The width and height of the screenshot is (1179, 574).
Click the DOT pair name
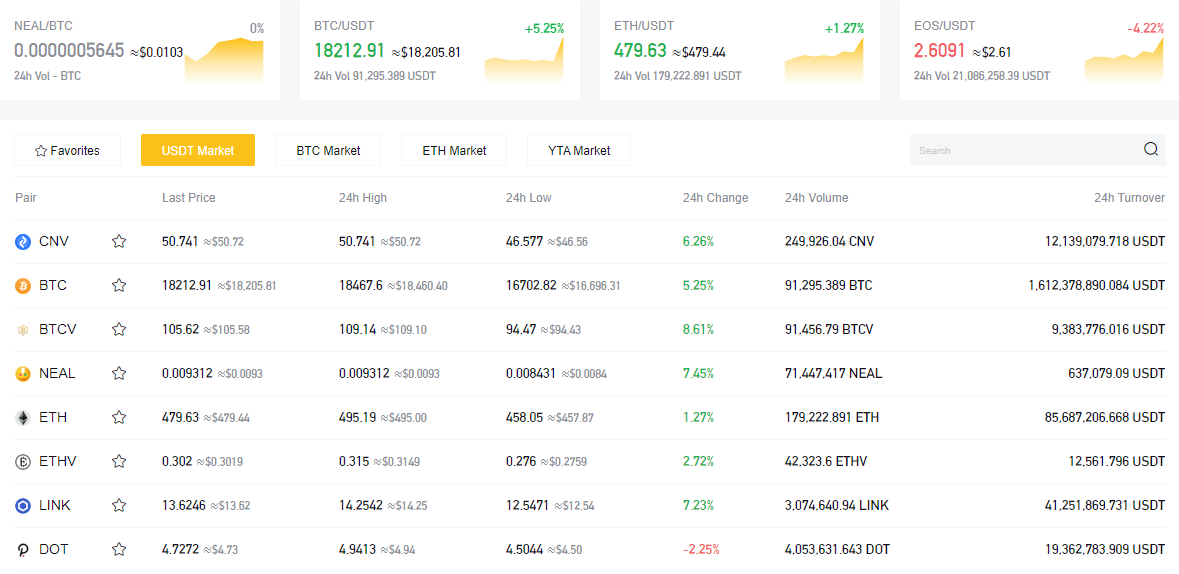point(53,549)
